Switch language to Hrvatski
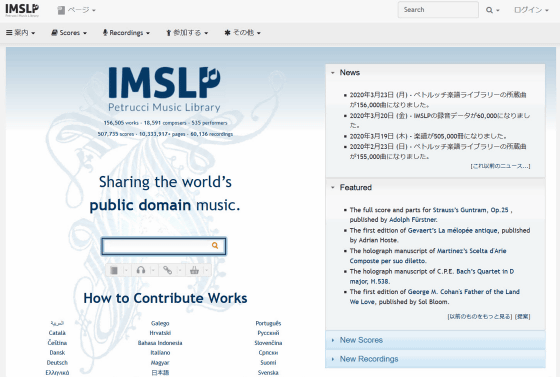560x377 pixels. 160,333
